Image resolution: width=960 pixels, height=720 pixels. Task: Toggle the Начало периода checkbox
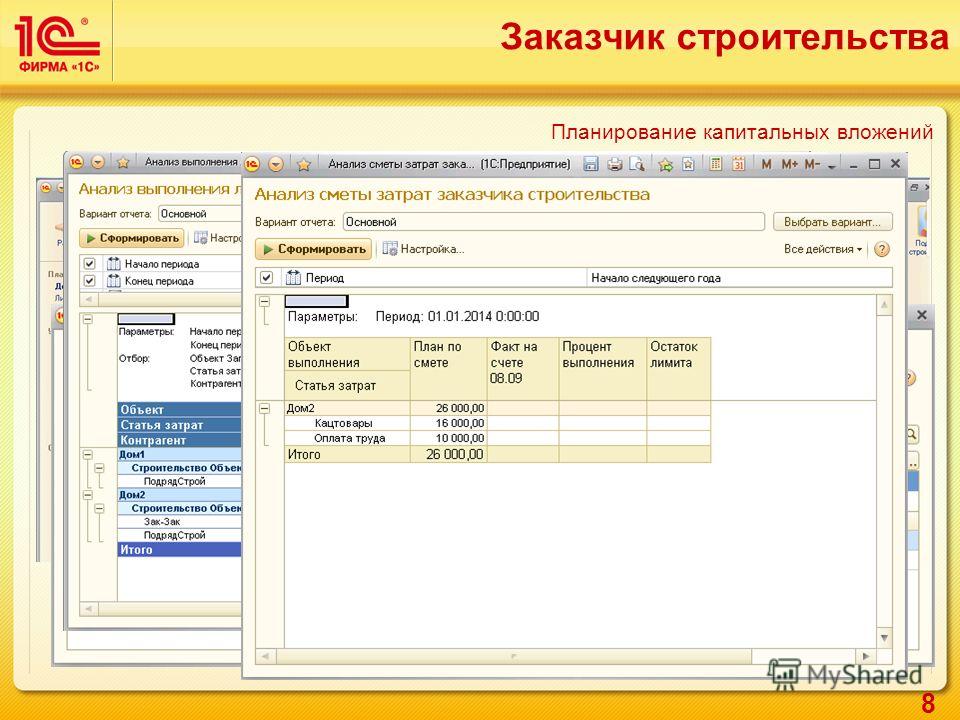coord(89,264)
